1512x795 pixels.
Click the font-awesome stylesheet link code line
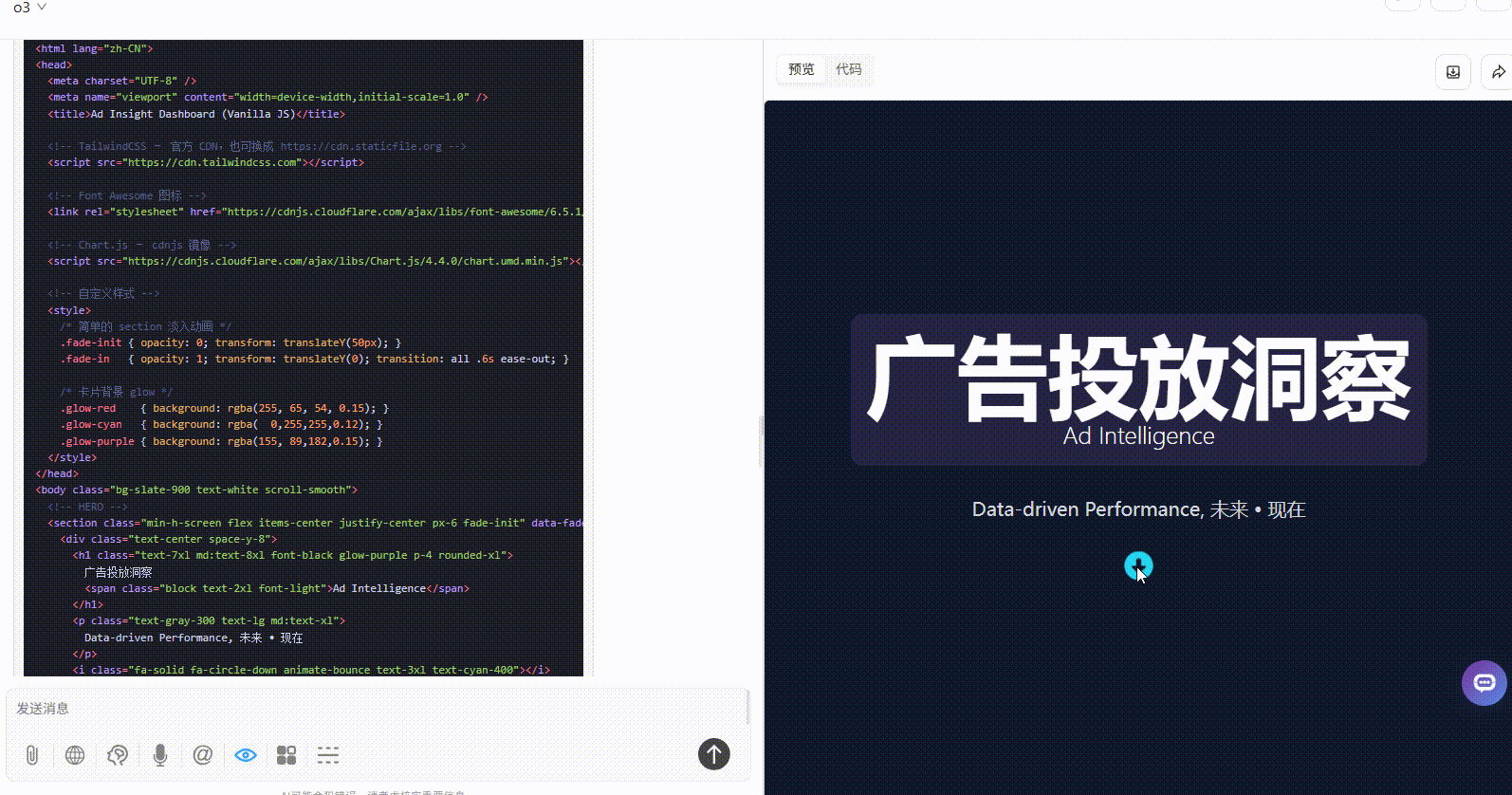pos(315,212)
